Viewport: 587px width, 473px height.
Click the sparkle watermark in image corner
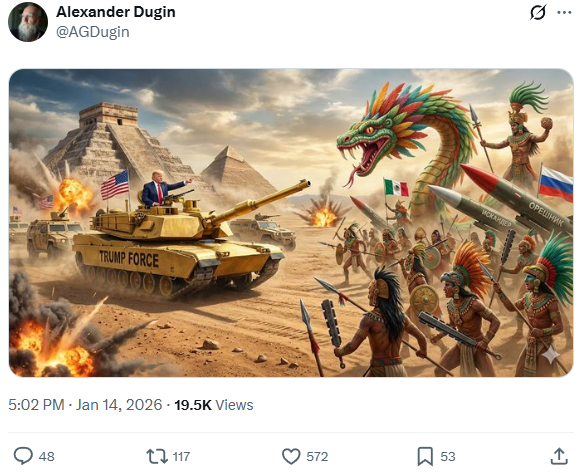(x=551, y=355)
